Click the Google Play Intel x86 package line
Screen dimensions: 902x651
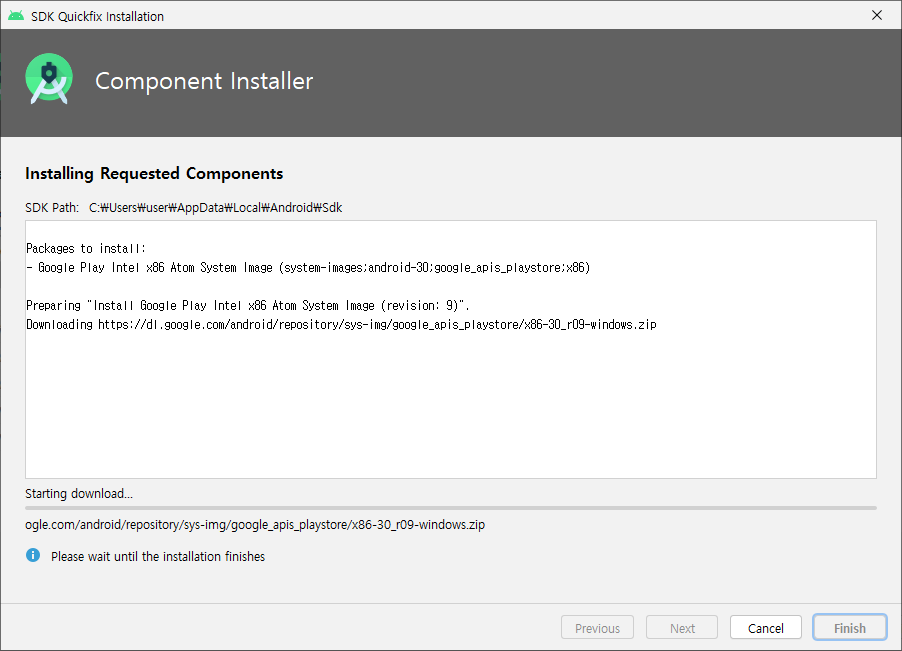[x=308, y=267]
